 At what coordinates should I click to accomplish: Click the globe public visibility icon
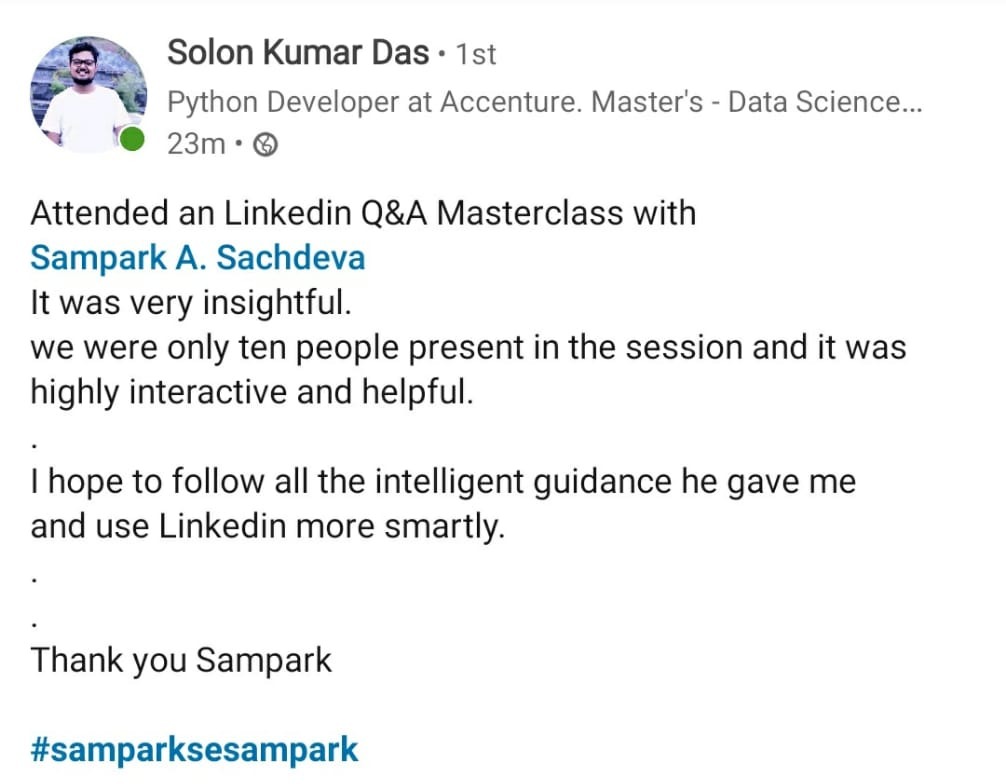point(266,145)
